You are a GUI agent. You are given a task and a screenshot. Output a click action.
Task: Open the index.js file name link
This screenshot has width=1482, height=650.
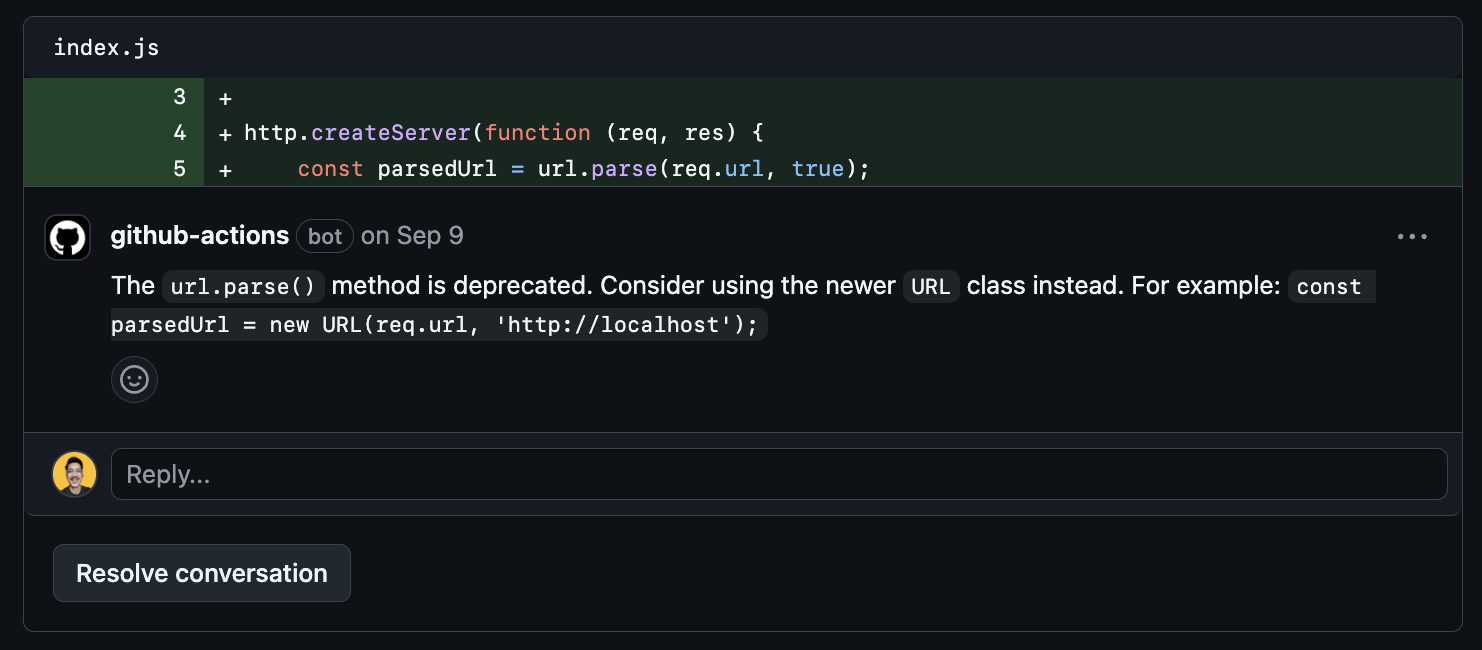pos(106,48)
